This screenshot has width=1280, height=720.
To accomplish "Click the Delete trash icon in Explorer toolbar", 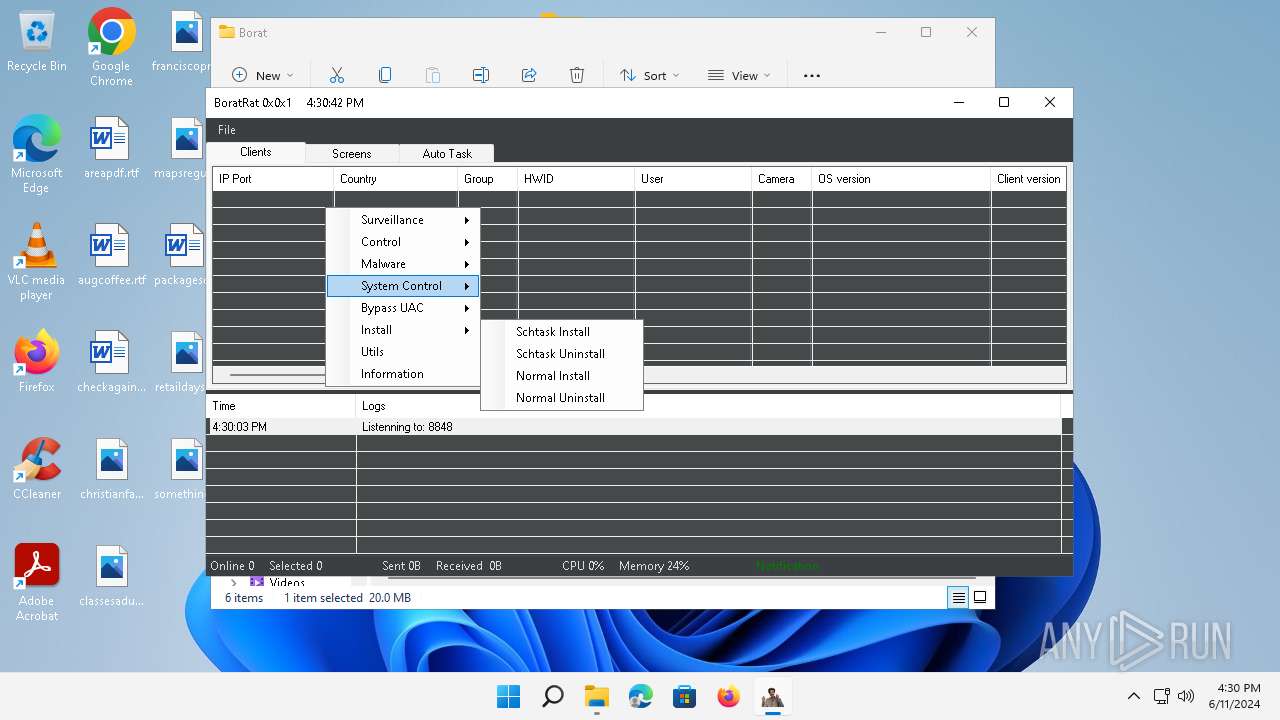I will coord(577,75).
